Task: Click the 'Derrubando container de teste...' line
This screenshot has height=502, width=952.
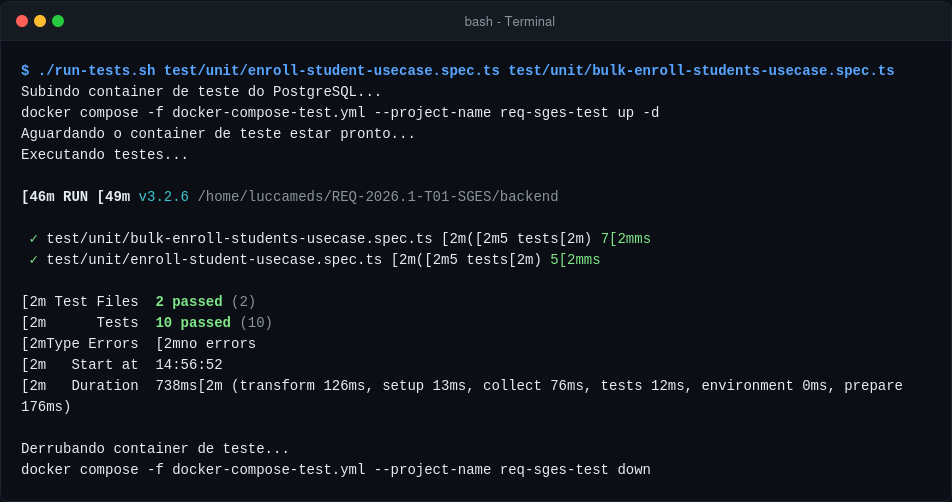Action: (x=155, y=449)
